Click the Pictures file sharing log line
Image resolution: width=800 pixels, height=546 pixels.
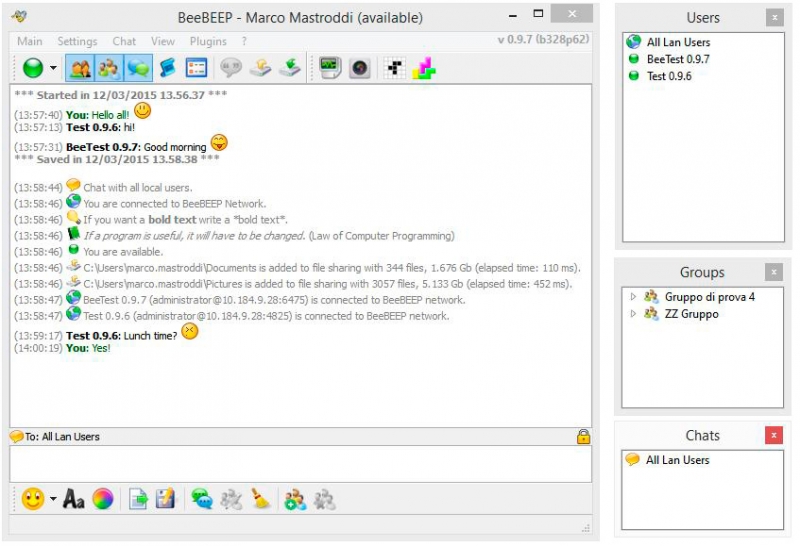(x=293, y=284)
